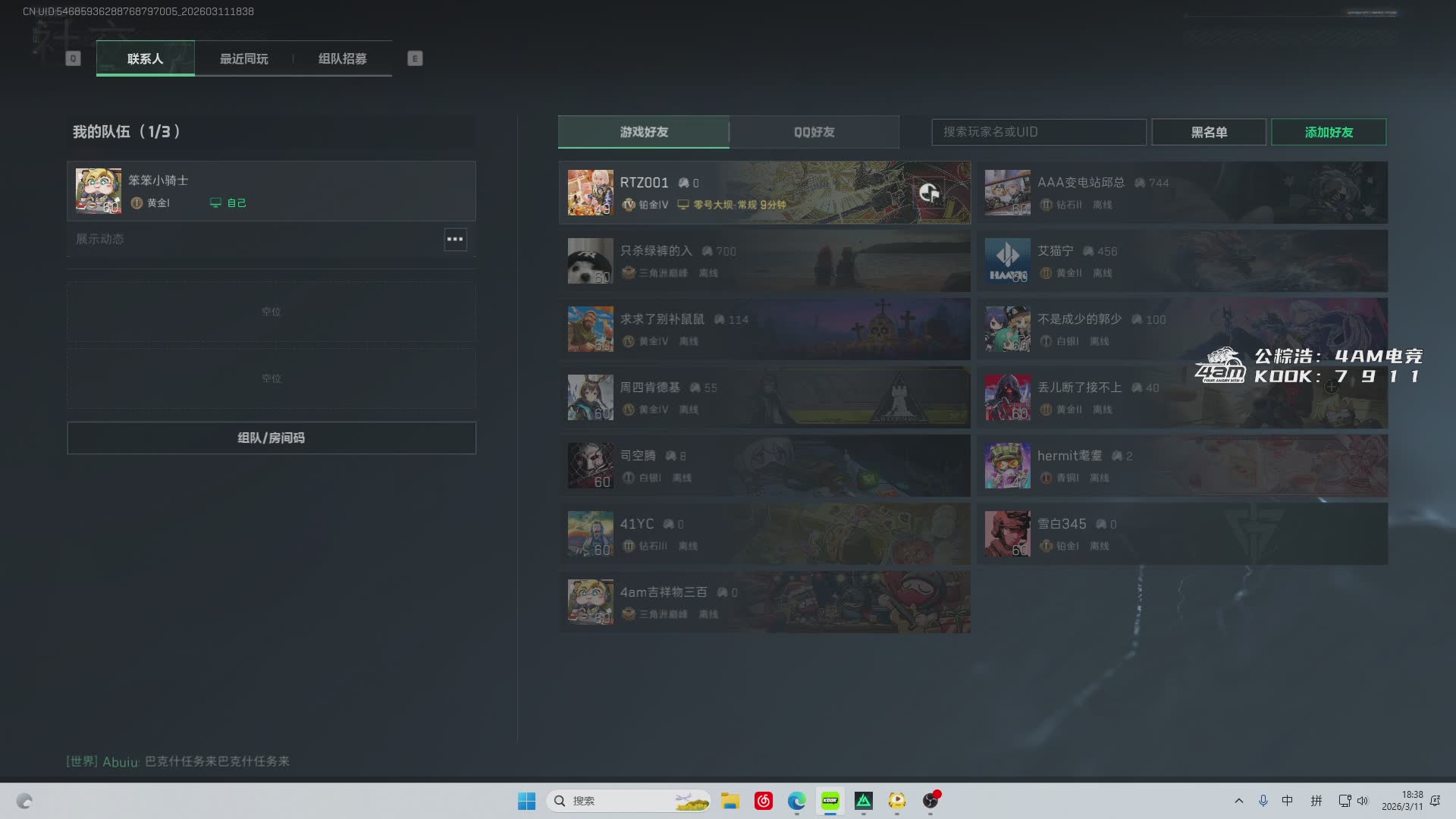Open NetEase Cloud Music taskbar icon

point(764,801)
